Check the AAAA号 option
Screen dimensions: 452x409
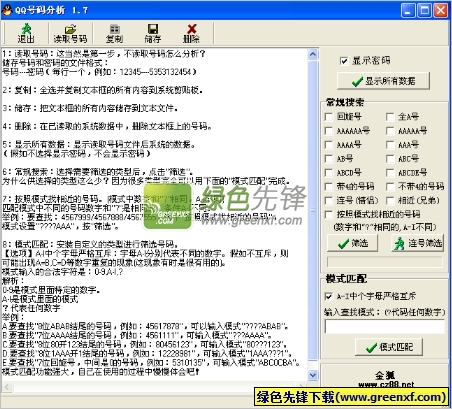click(329, 145)
